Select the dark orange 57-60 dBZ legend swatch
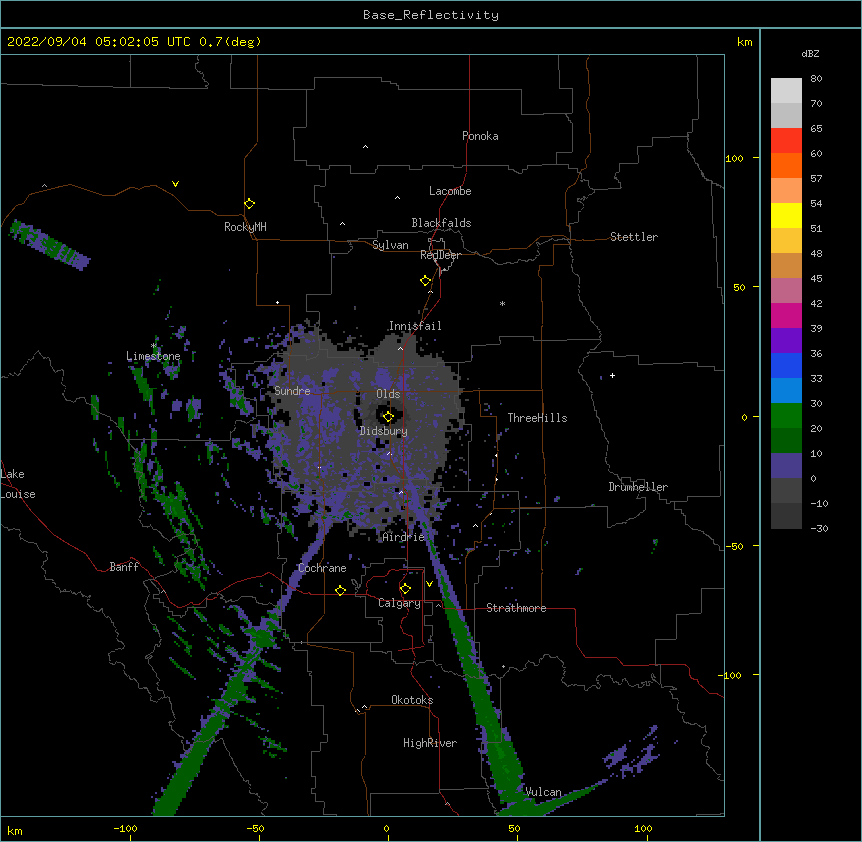This screenshot has width=862, height=842. click(786, 165)
